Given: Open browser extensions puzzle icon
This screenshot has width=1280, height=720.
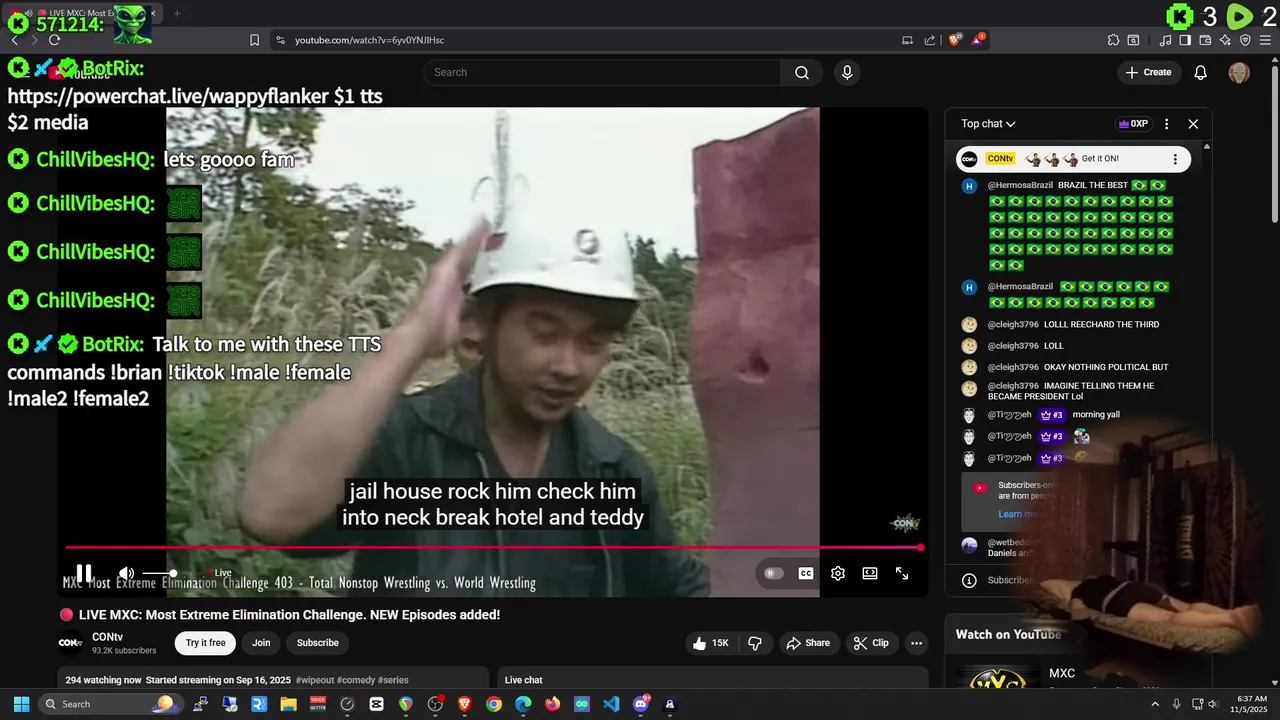Looking at the screenshot, I should [1113, 40].
